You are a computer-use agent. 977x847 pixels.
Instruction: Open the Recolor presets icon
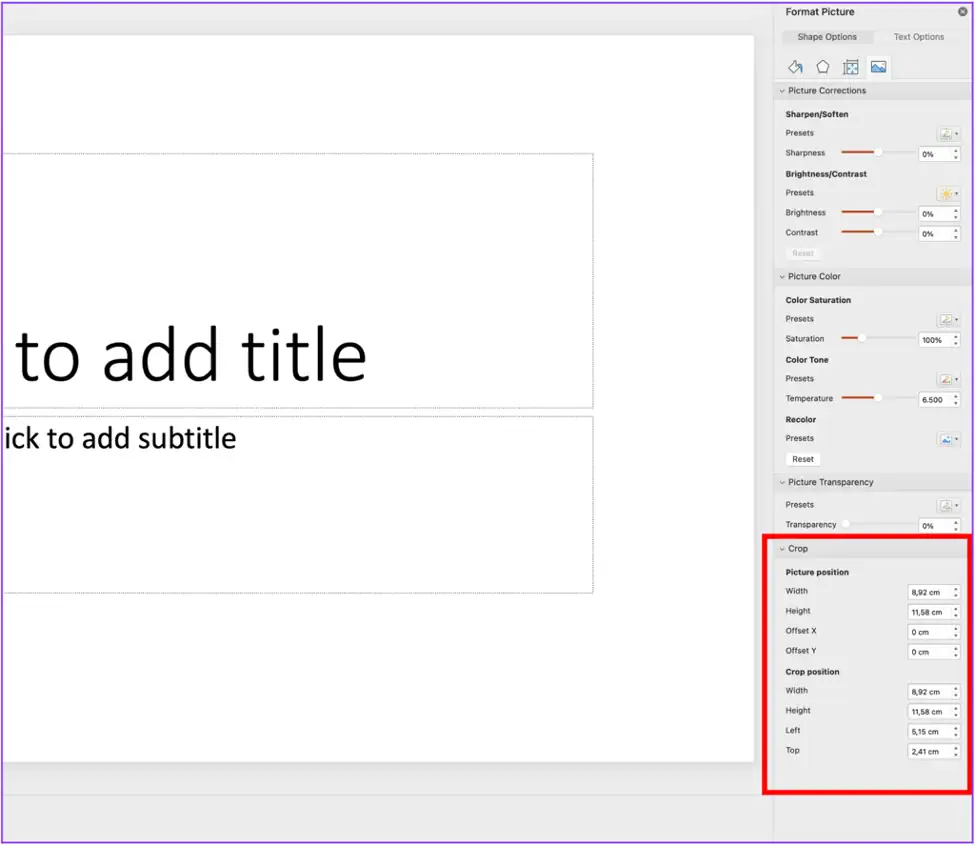(947, 438)
